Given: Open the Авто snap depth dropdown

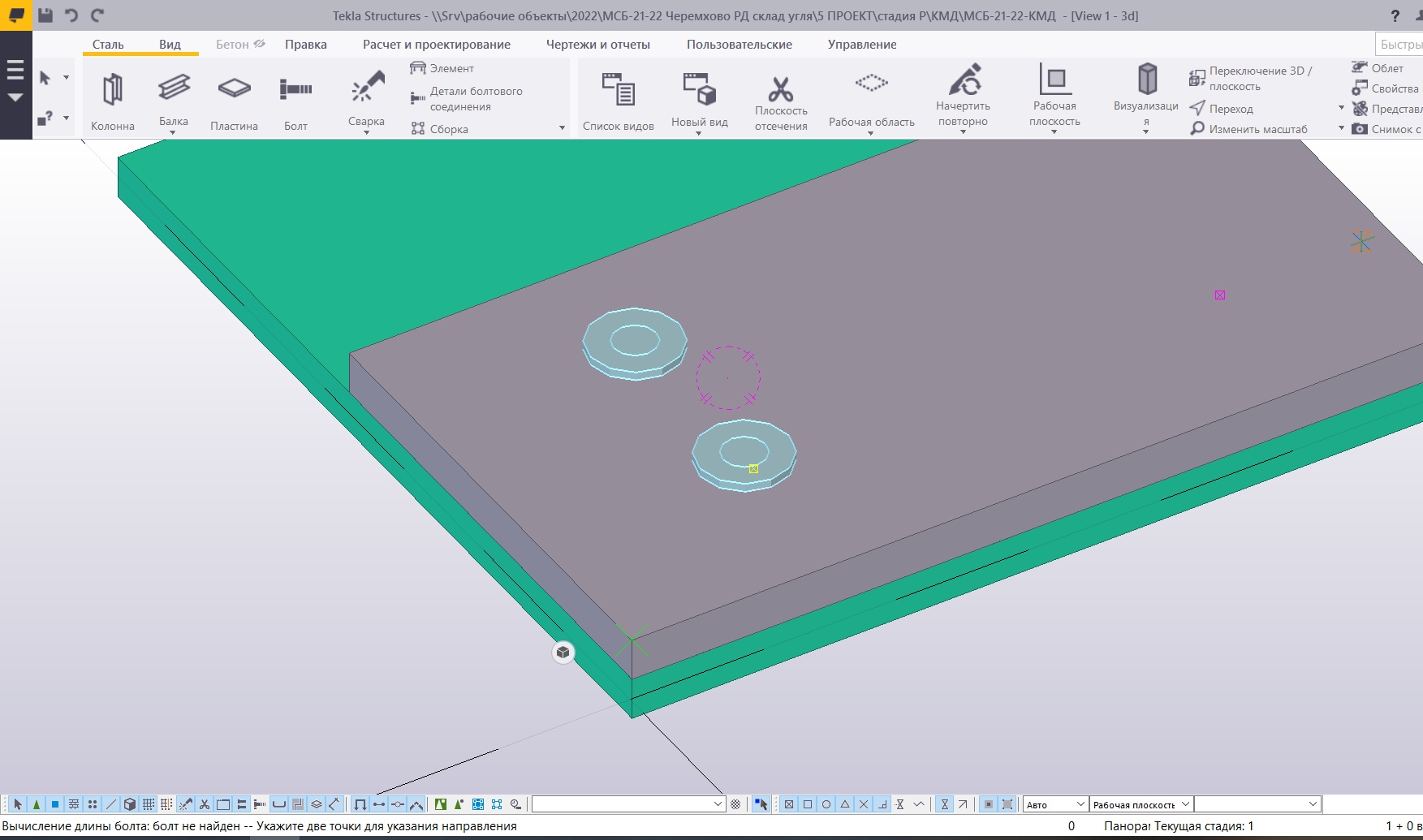Looking at the screenshot, I should coord(1055,804).
